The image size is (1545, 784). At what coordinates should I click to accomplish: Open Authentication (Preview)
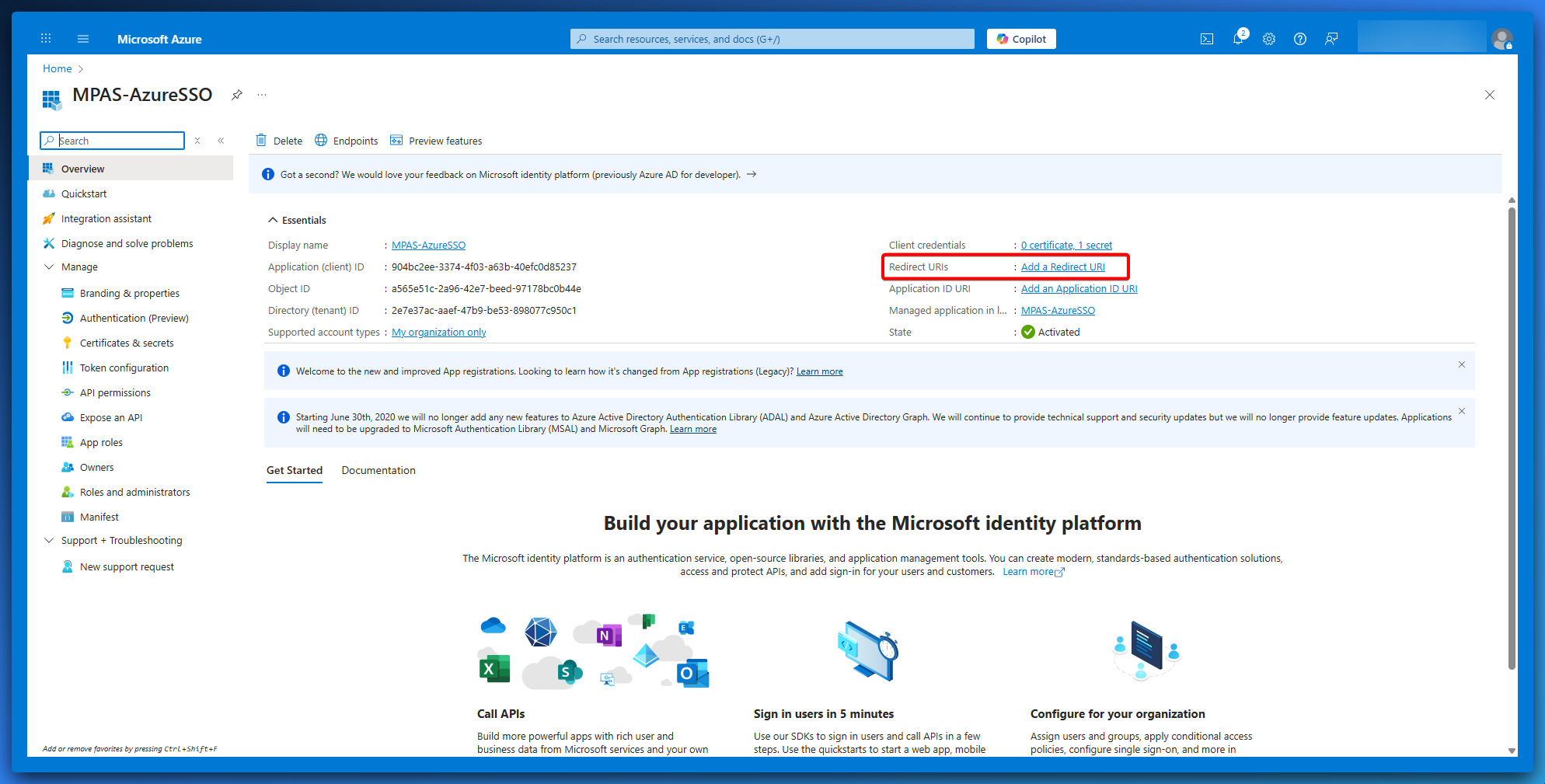click(134, 318)
